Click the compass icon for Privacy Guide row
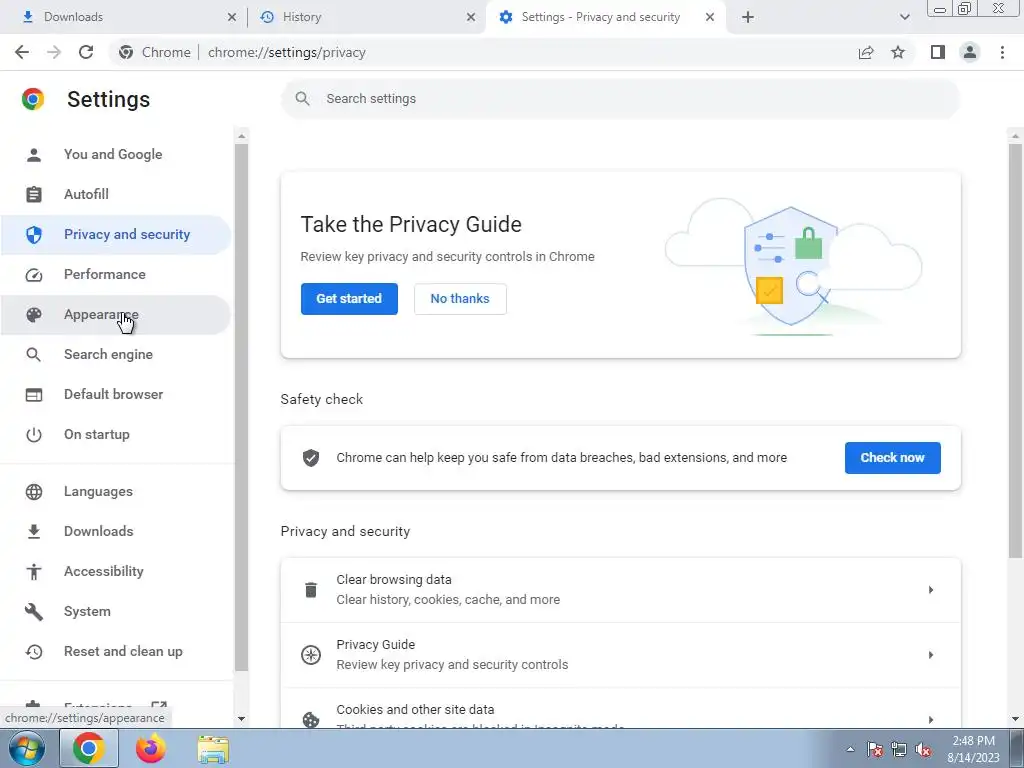This screenshot has height=768, width=1024. click(311, 654)
